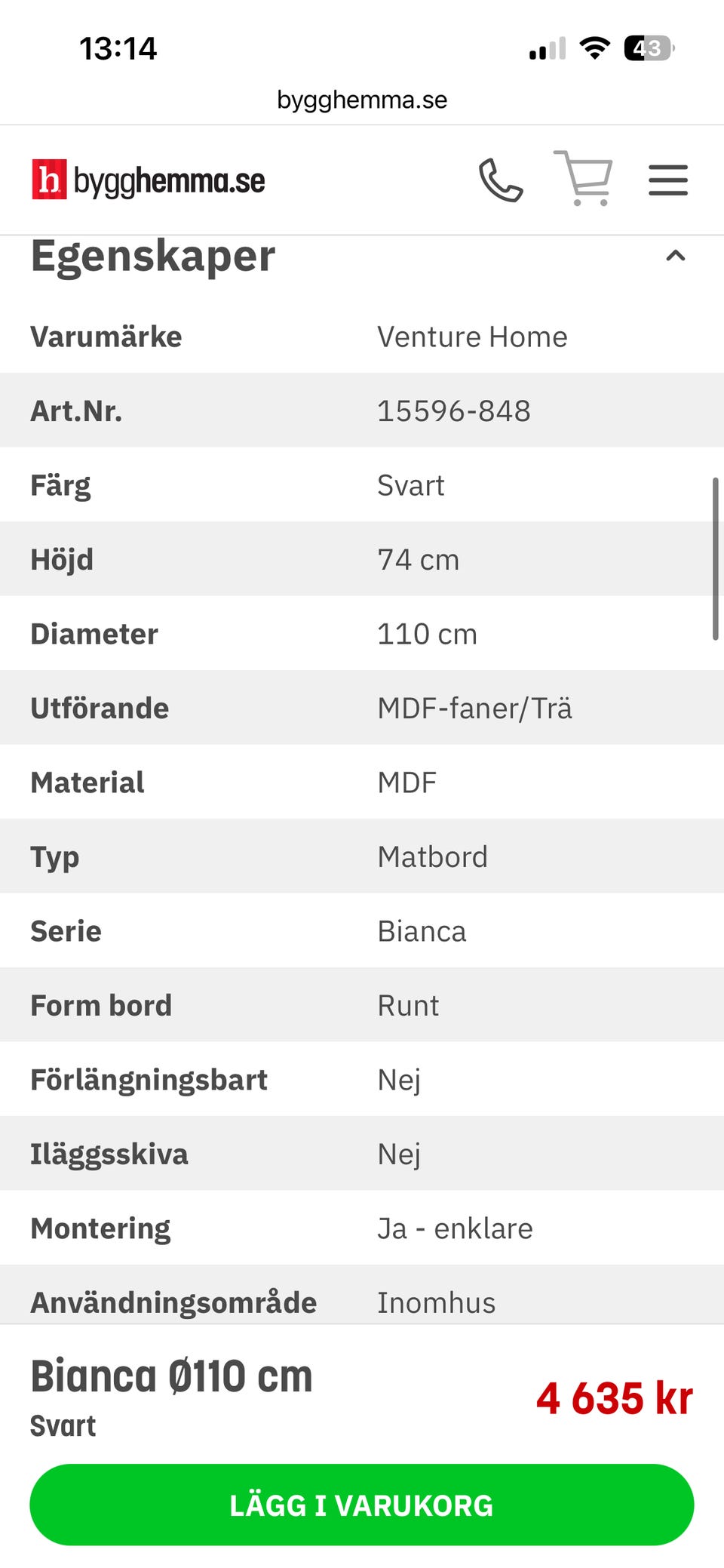Tap the battery indicator in status bar
This screenshot has width=724, height=1568.
pos(649,48)
